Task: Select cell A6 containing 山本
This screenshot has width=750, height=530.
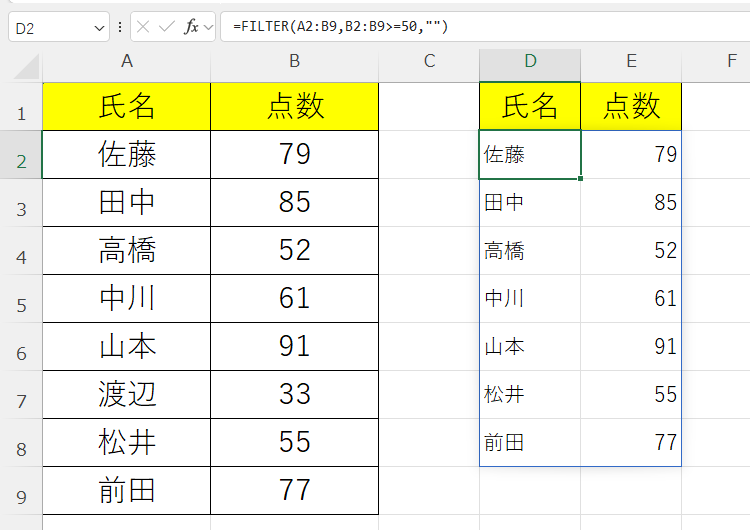Action: pyautogui.click(x=127, y=347)
